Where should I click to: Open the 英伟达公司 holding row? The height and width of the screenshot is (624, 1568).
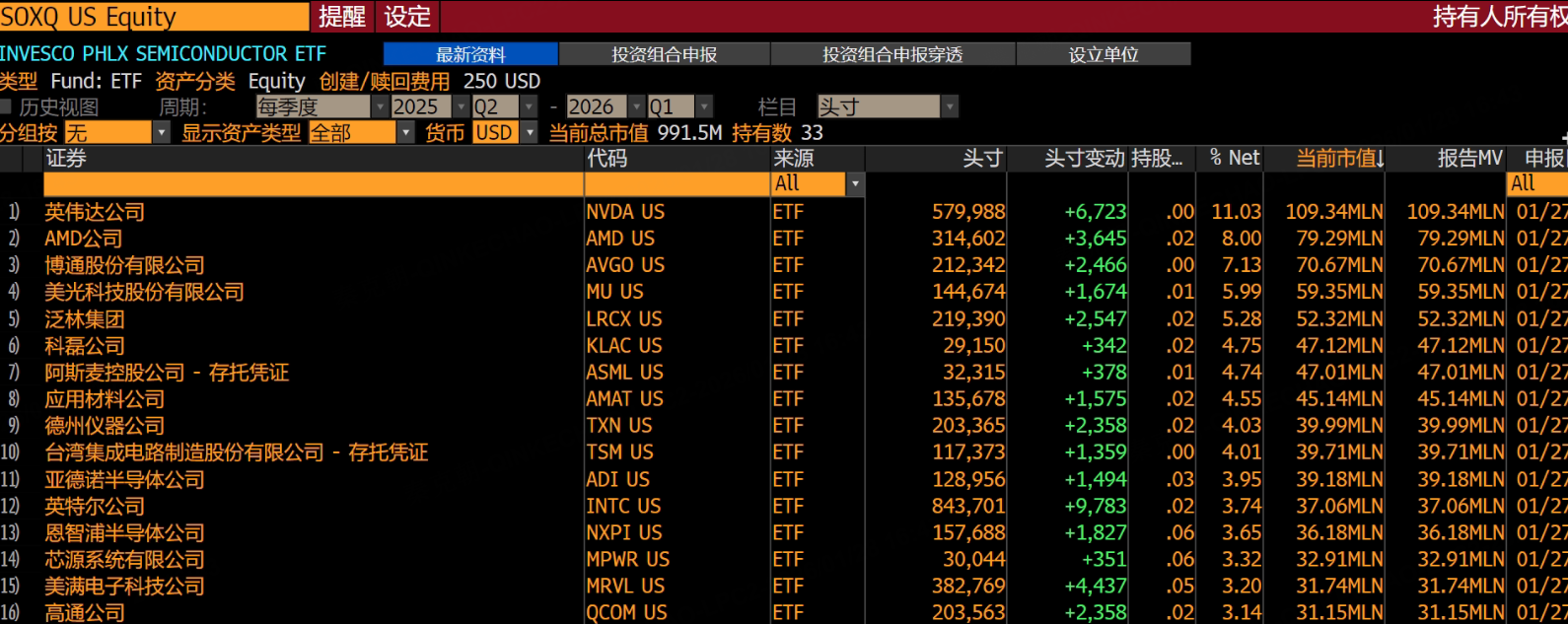click(784, 212)
